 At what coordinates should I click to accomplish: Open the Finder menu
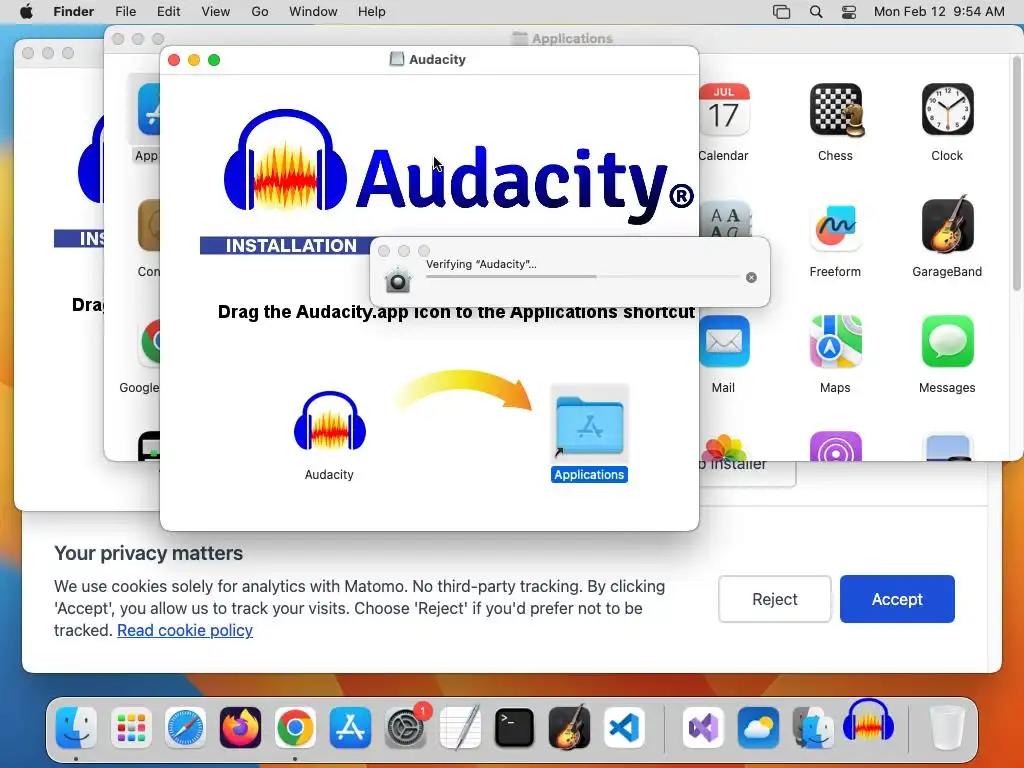point(73,12)
